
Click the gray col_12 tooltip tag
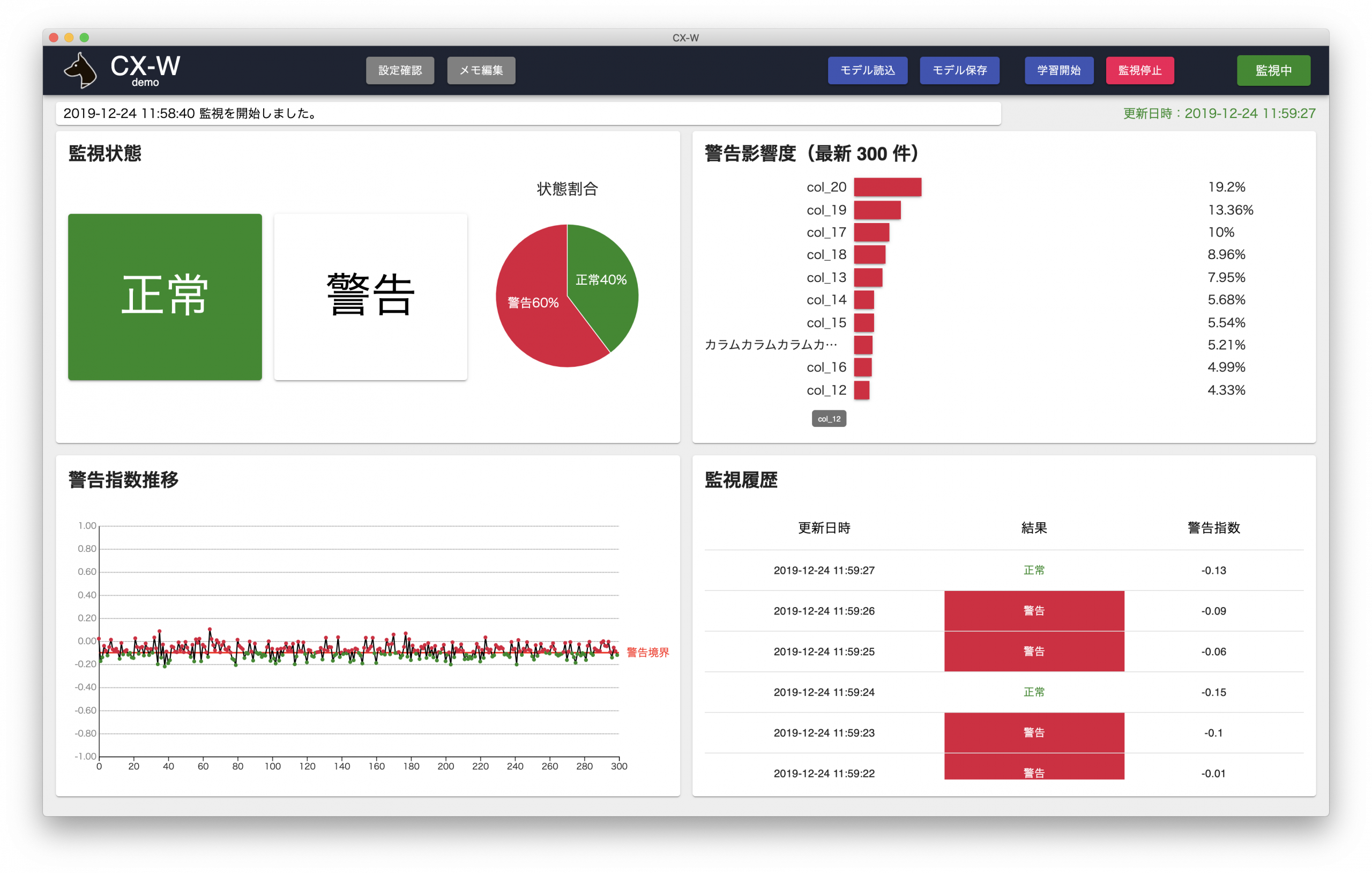829,419
